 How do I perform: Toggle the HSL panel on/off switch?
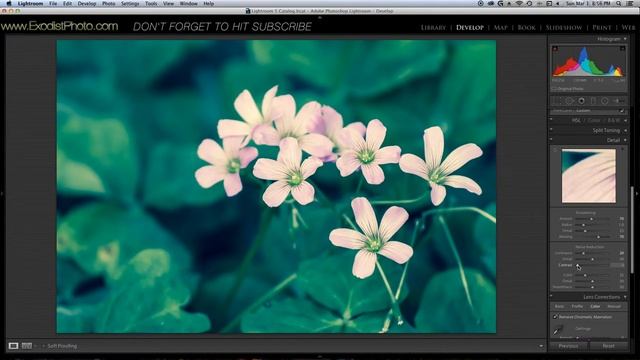[551, 120]
